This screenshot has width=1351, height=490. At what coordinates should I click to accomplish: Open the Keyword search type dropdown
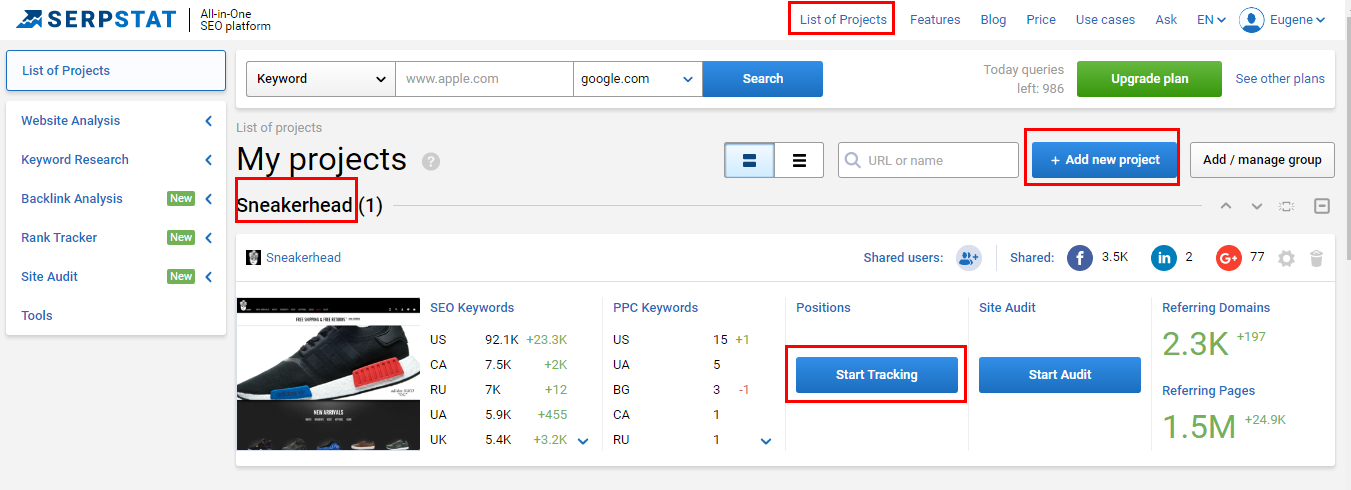[321, 79]
